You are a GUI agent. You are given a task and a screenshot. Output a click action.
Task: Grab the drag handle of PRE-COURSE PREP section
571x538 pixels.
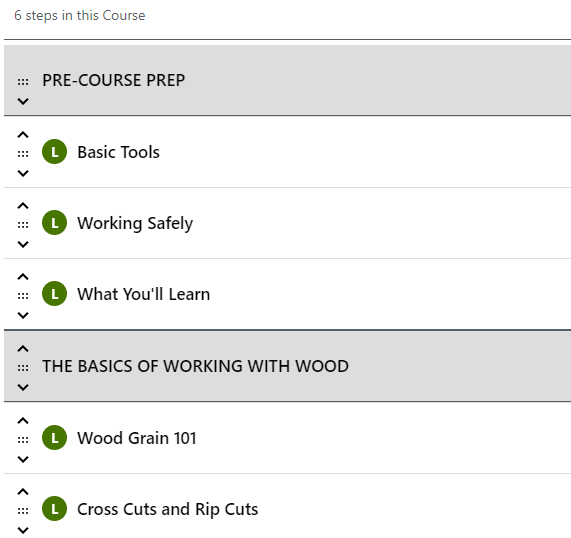(23, 82)
